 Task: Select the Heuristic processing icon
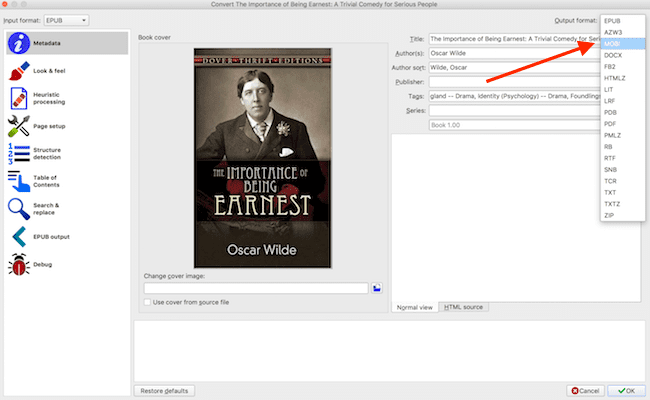pos(19,98)
